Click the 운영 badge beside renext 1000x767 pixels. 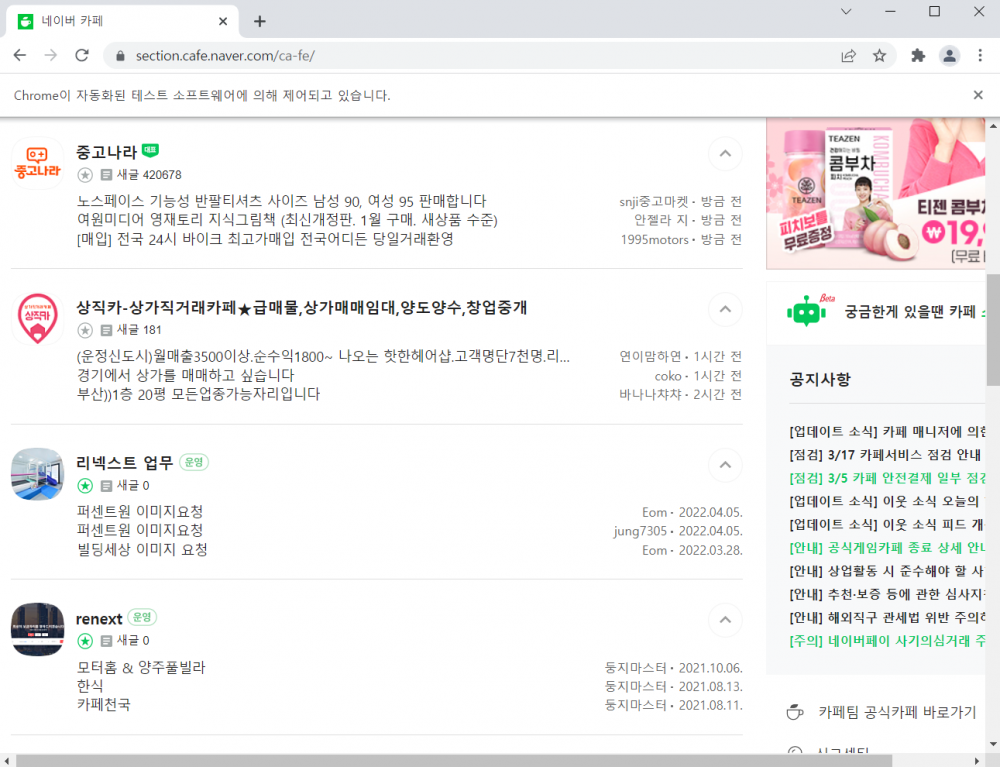pos(142,617)
